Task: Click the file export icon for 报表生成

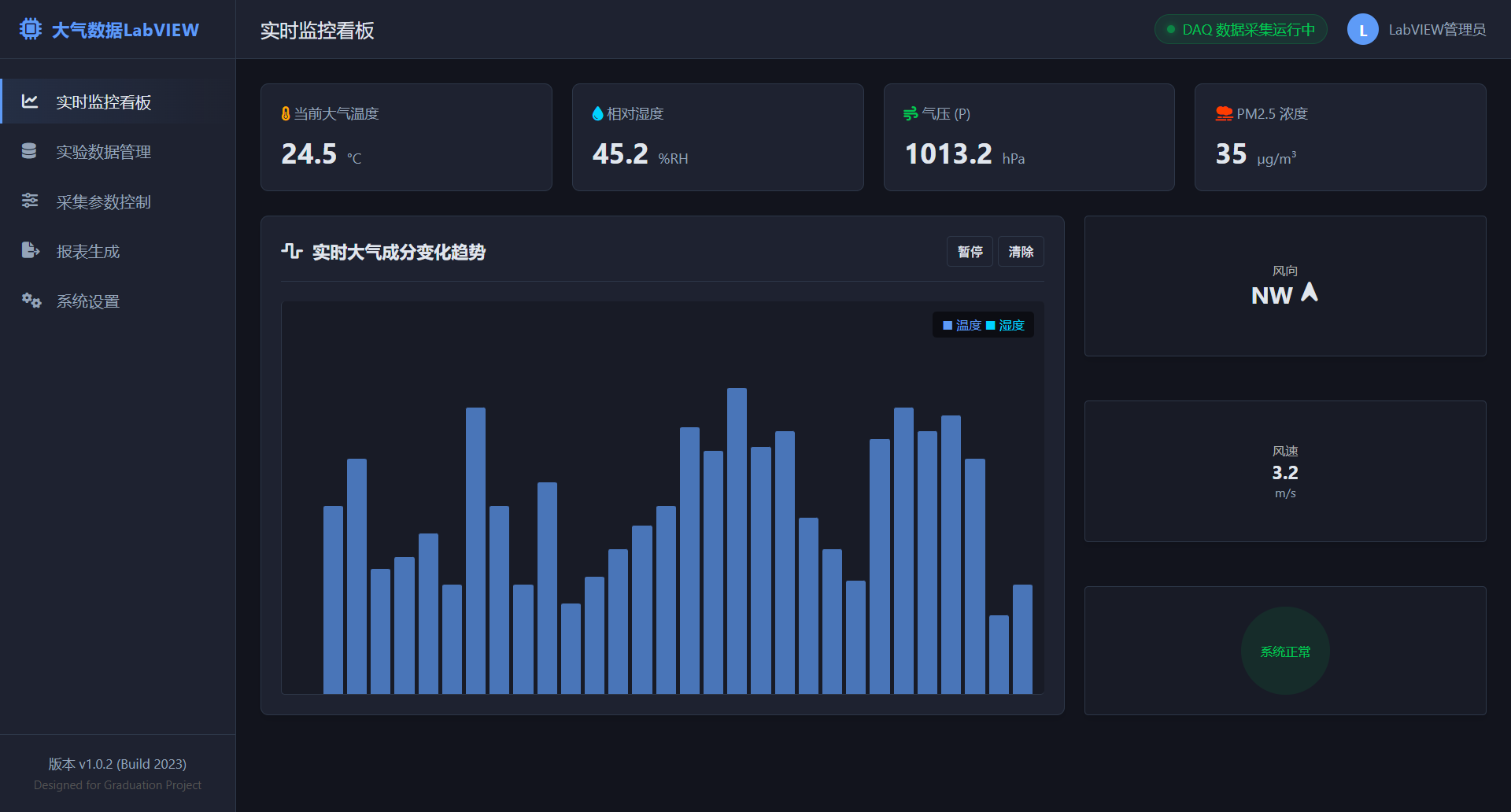Action: click(x=30, y=251)
